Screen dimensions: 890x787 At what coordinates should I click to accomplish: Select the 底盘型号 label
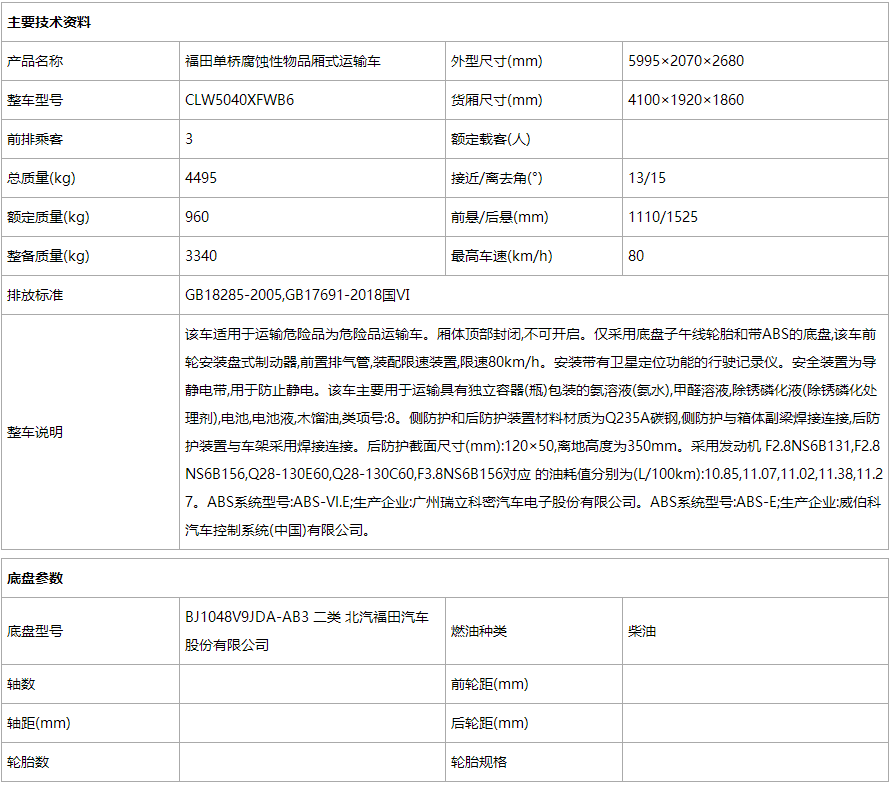pos(35,631)
